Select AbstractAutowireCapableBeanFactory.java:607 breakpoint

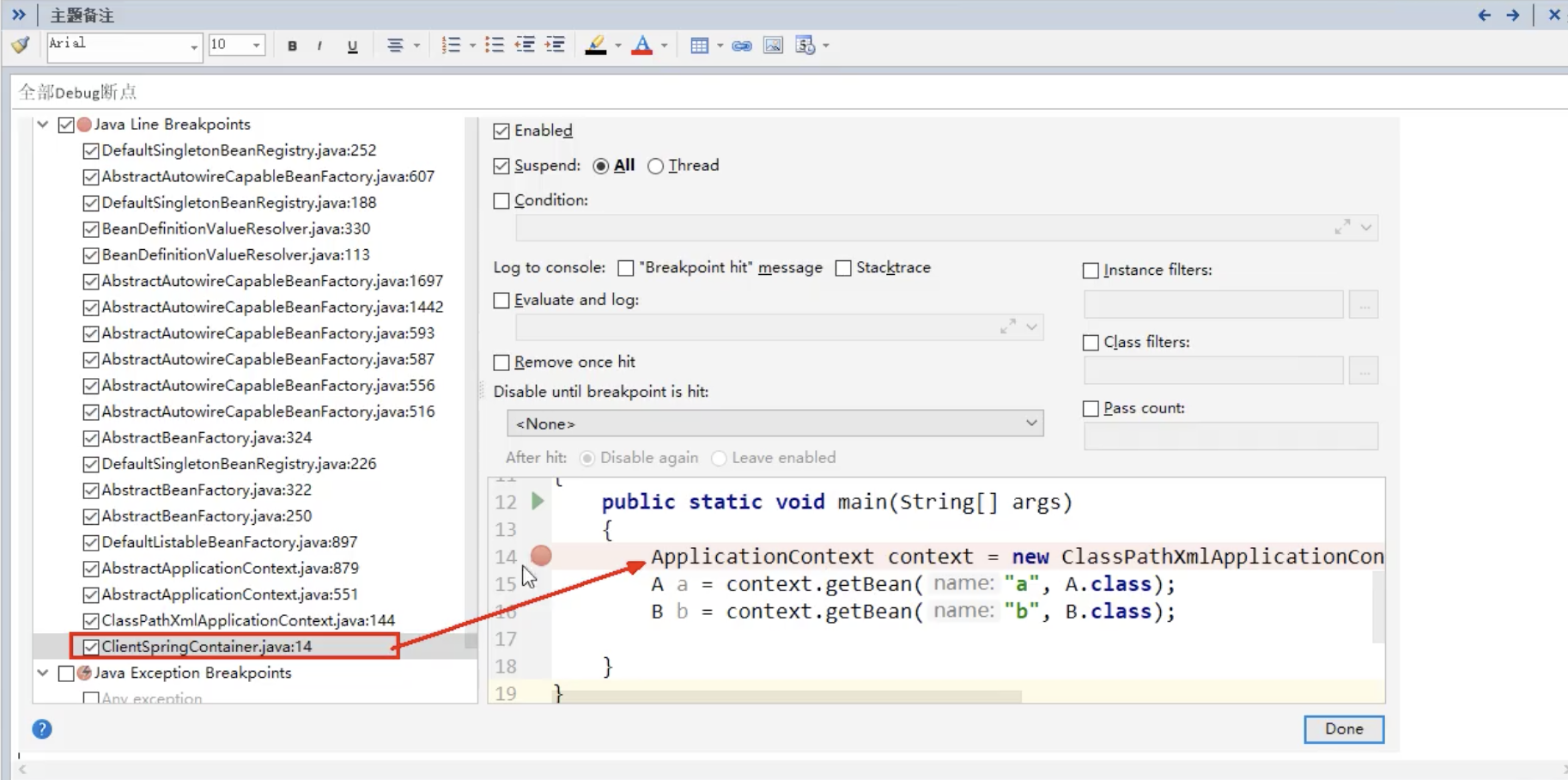(x=268, y=176)
